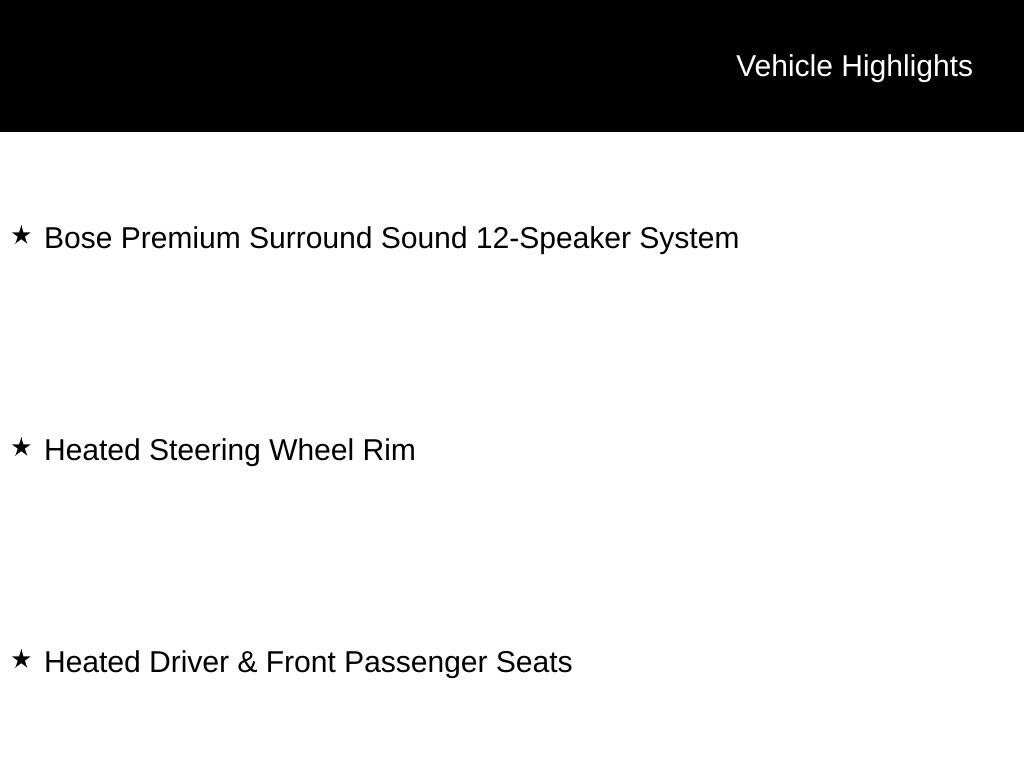Select the word "Steering" in the second highlight
Screen dimensions: 1024x768
click(204, 451)
